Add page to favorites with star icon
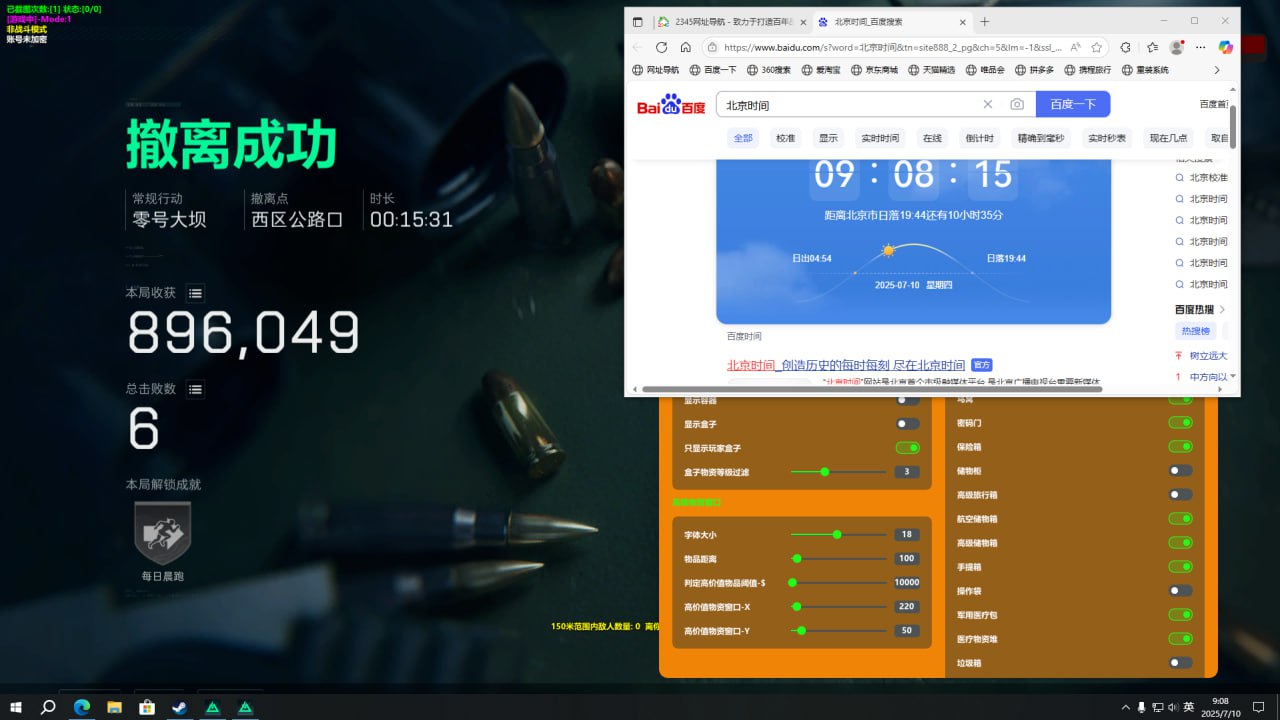The image size is (1280, 720). (x=1096, y=47)
